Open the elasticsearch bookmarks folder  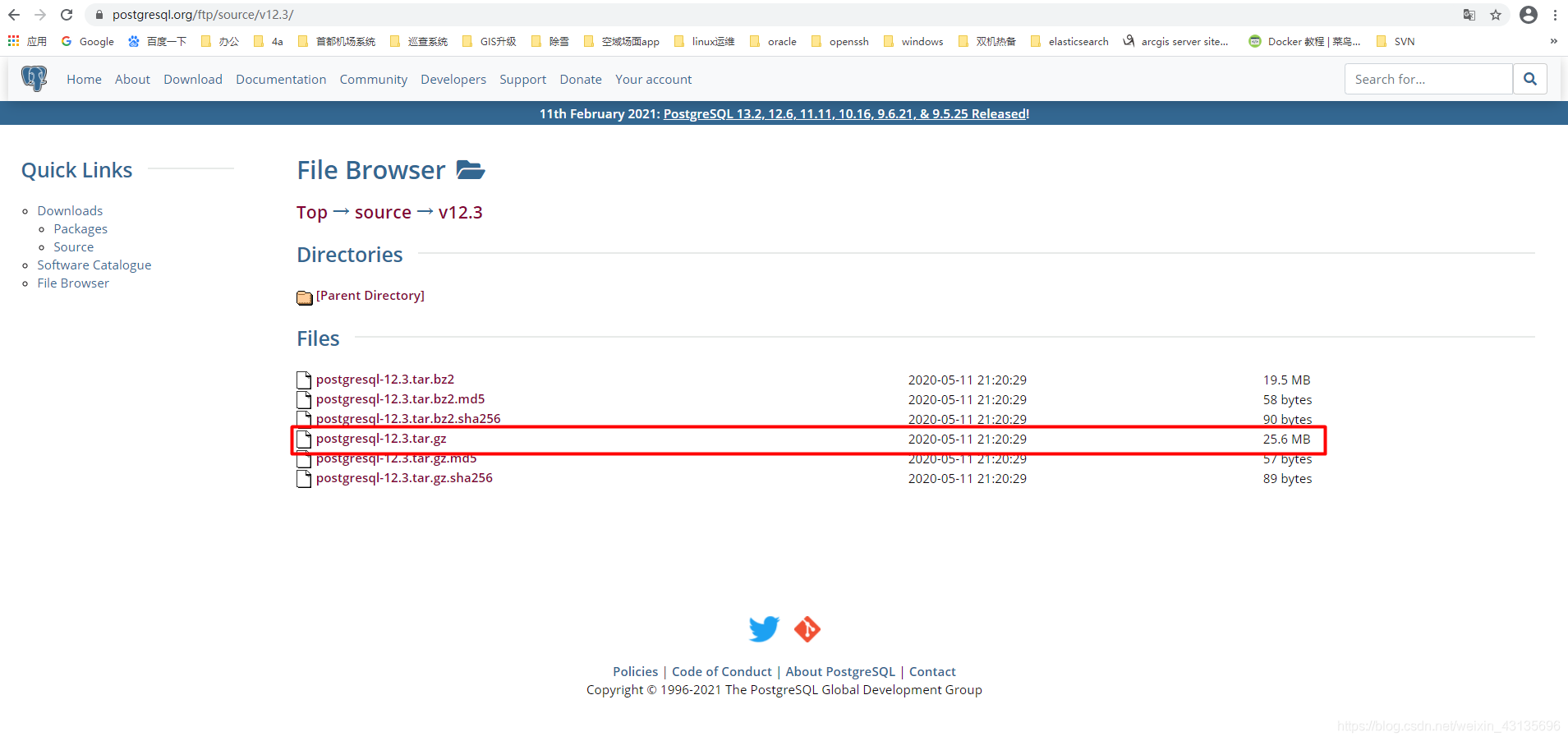(x=1069, y=41)
